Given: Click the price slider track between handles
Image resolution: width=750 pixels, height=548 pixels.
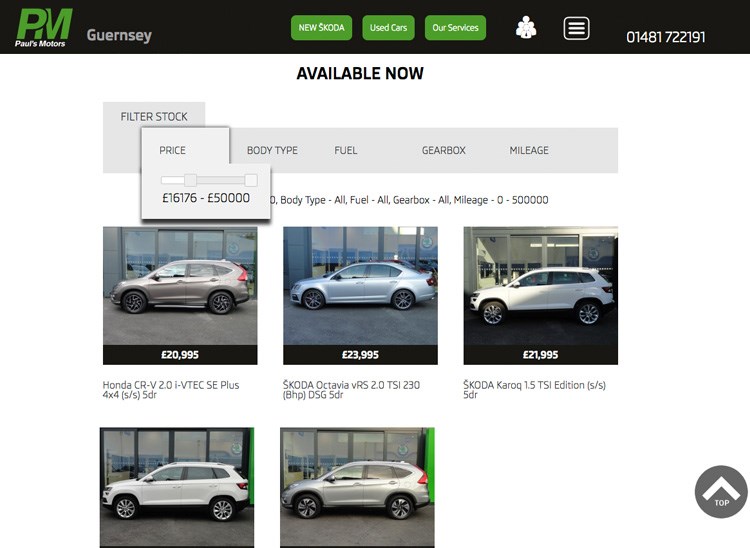Looking at the screenshot, I should pos(221,180).
